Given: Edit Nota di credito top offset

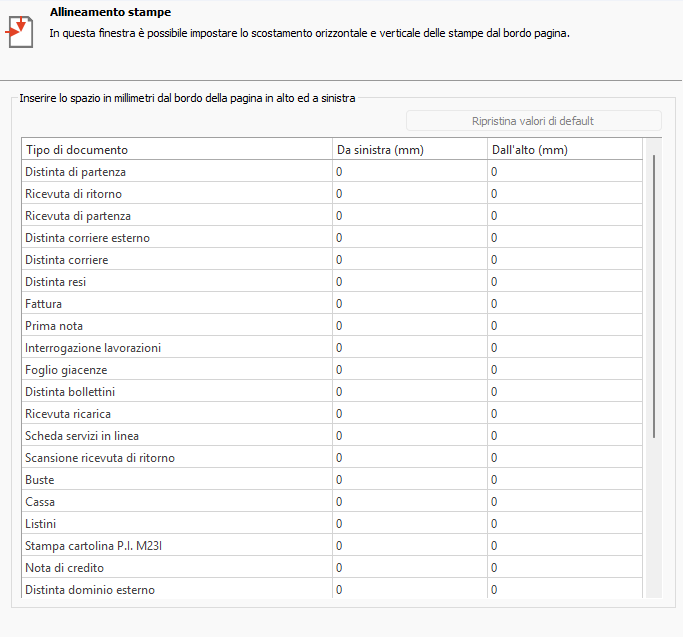Looking at the screenshot, I should coord(563,568).
